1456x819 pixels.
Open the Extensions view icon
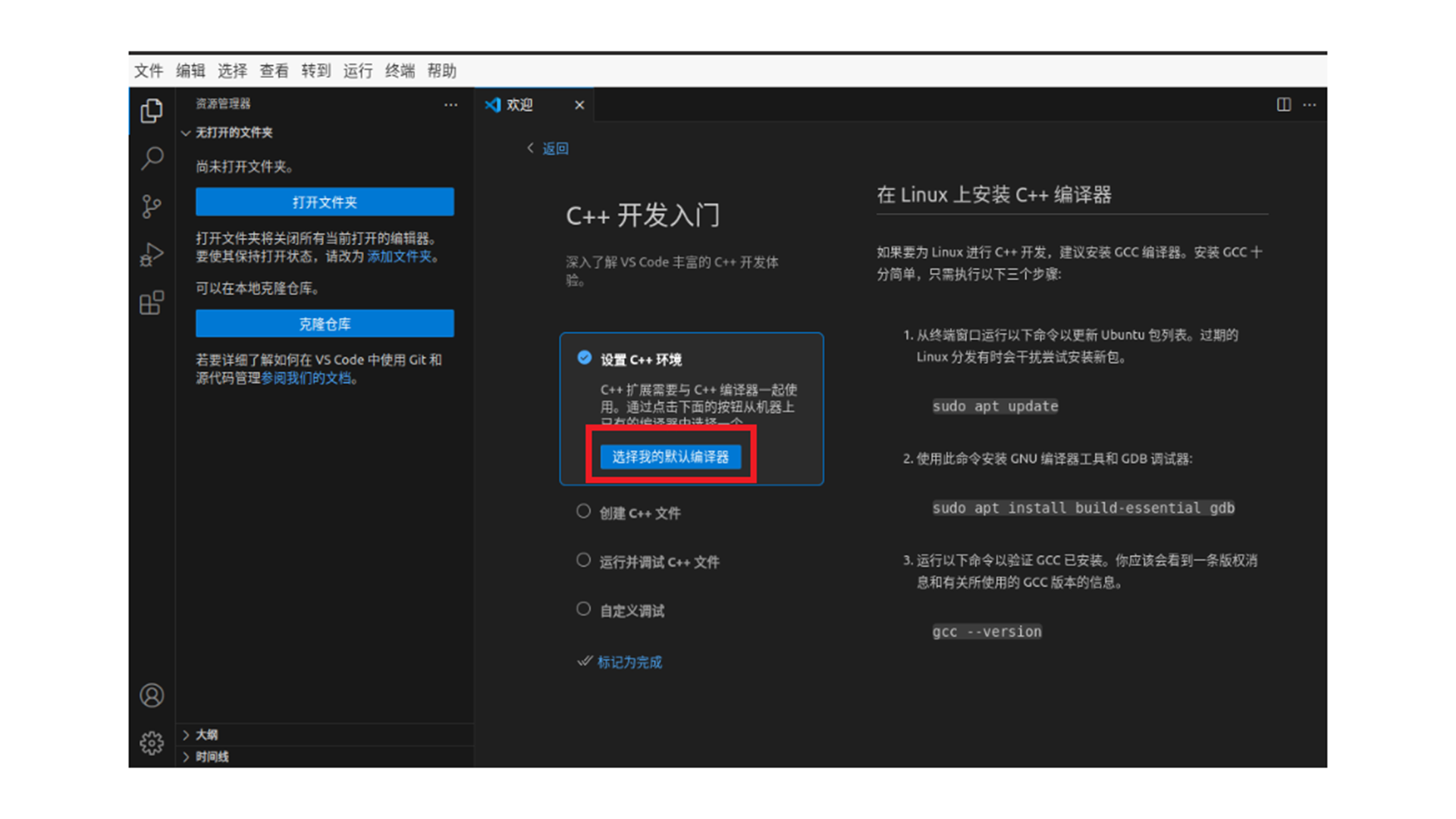152,303
